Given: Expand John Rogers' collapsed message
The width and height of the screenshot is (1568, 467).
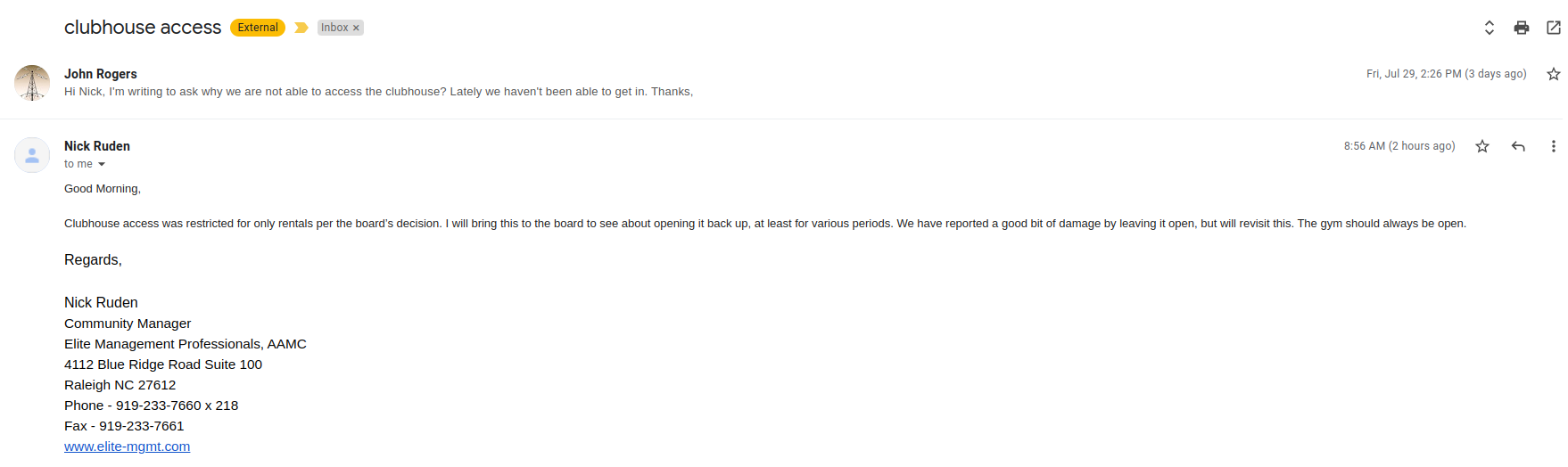Looking at the screenshot, I should pyautogui.click(x=378, y=92).
